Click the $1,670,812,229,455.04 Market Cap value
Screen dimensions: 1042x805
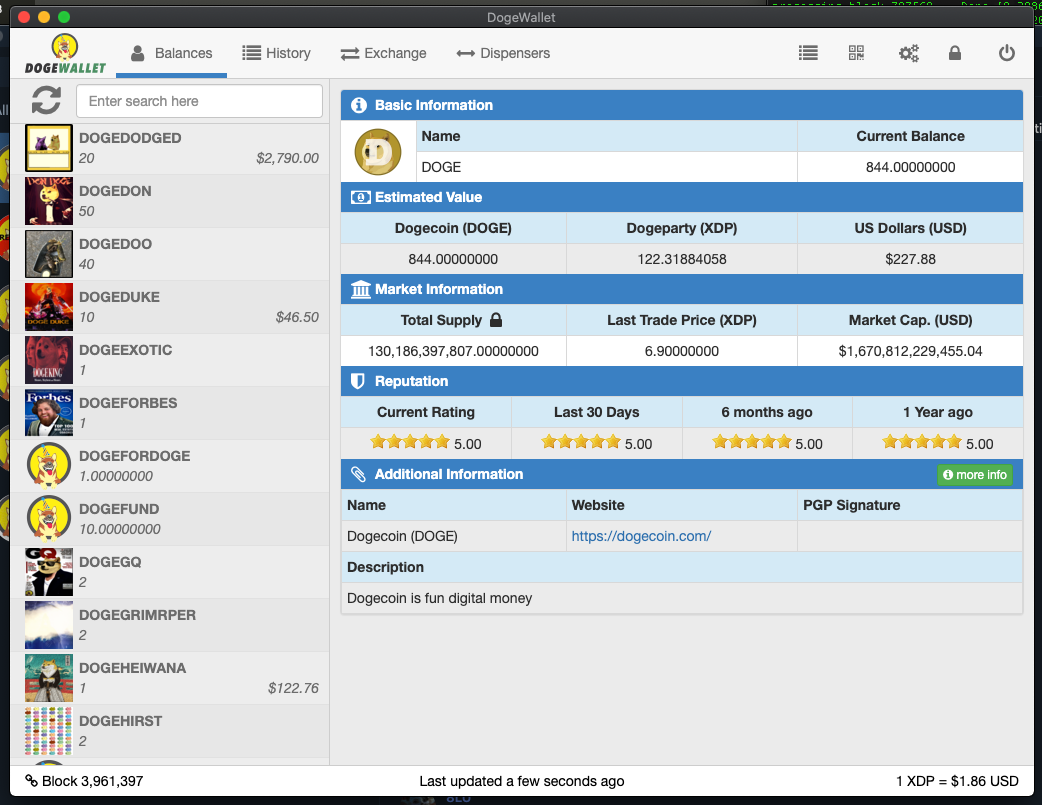tap(910, 351)
